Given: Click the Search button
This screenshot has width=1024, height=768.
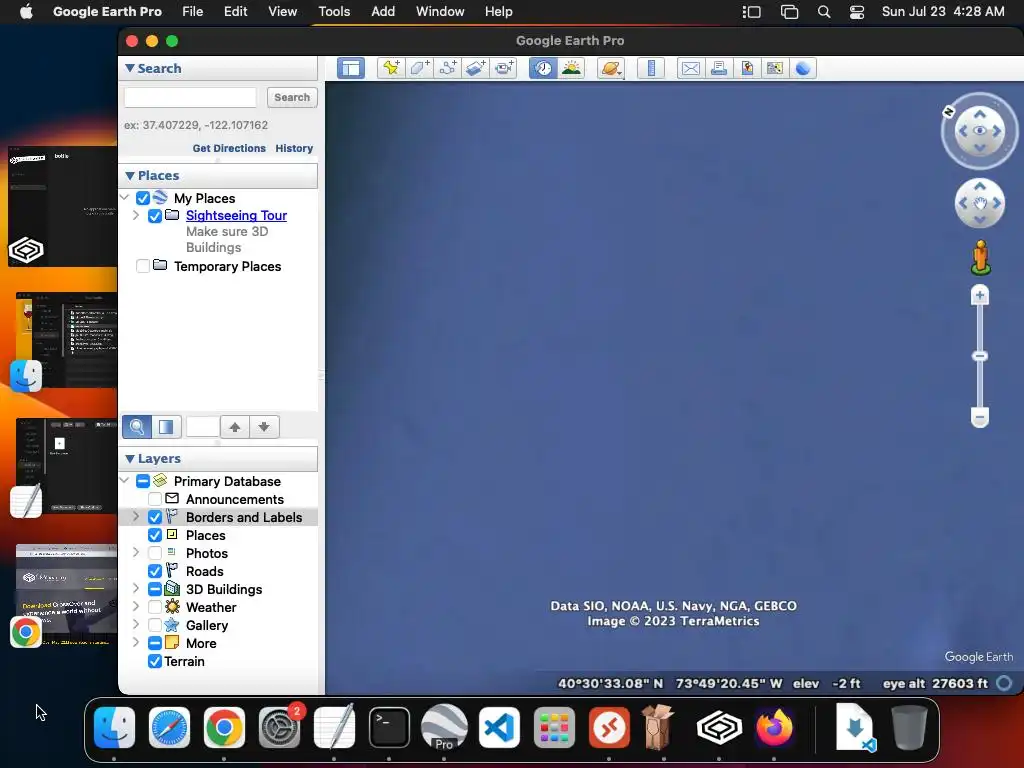Looking at the screenshot, I should pyautogui.click(x=292, y=97).
